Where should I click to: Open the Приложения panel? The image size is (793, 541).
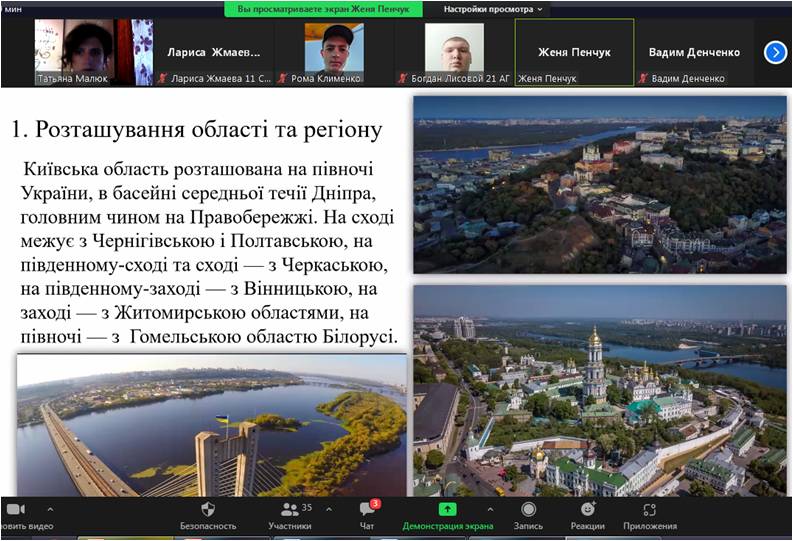point(650,516)
